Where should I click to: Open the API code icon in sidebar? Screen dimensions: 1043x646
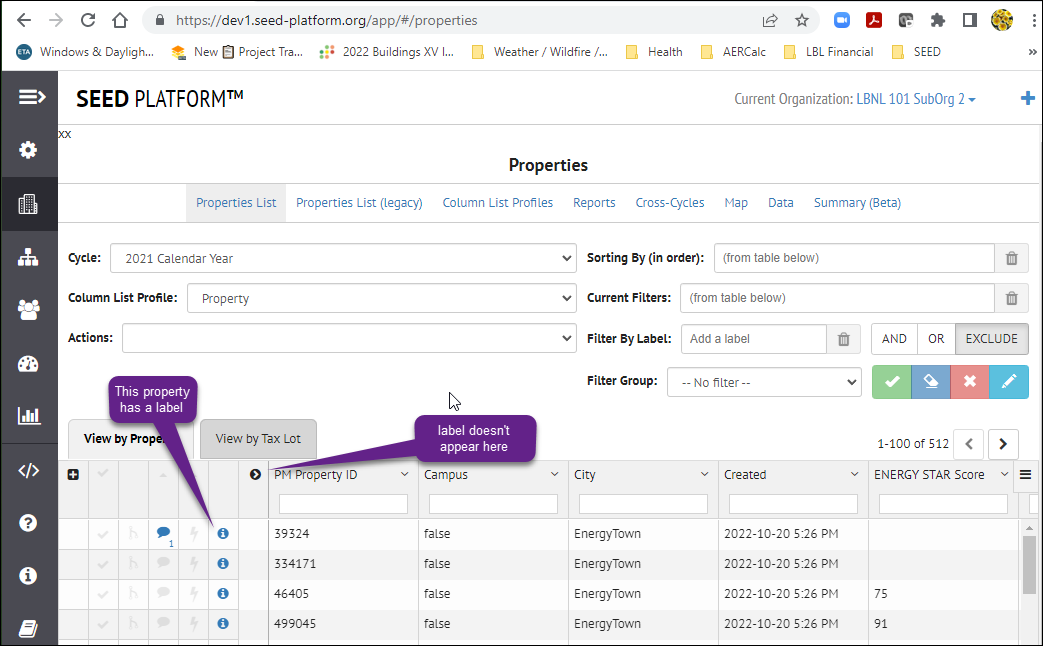(x=28, y=471)
